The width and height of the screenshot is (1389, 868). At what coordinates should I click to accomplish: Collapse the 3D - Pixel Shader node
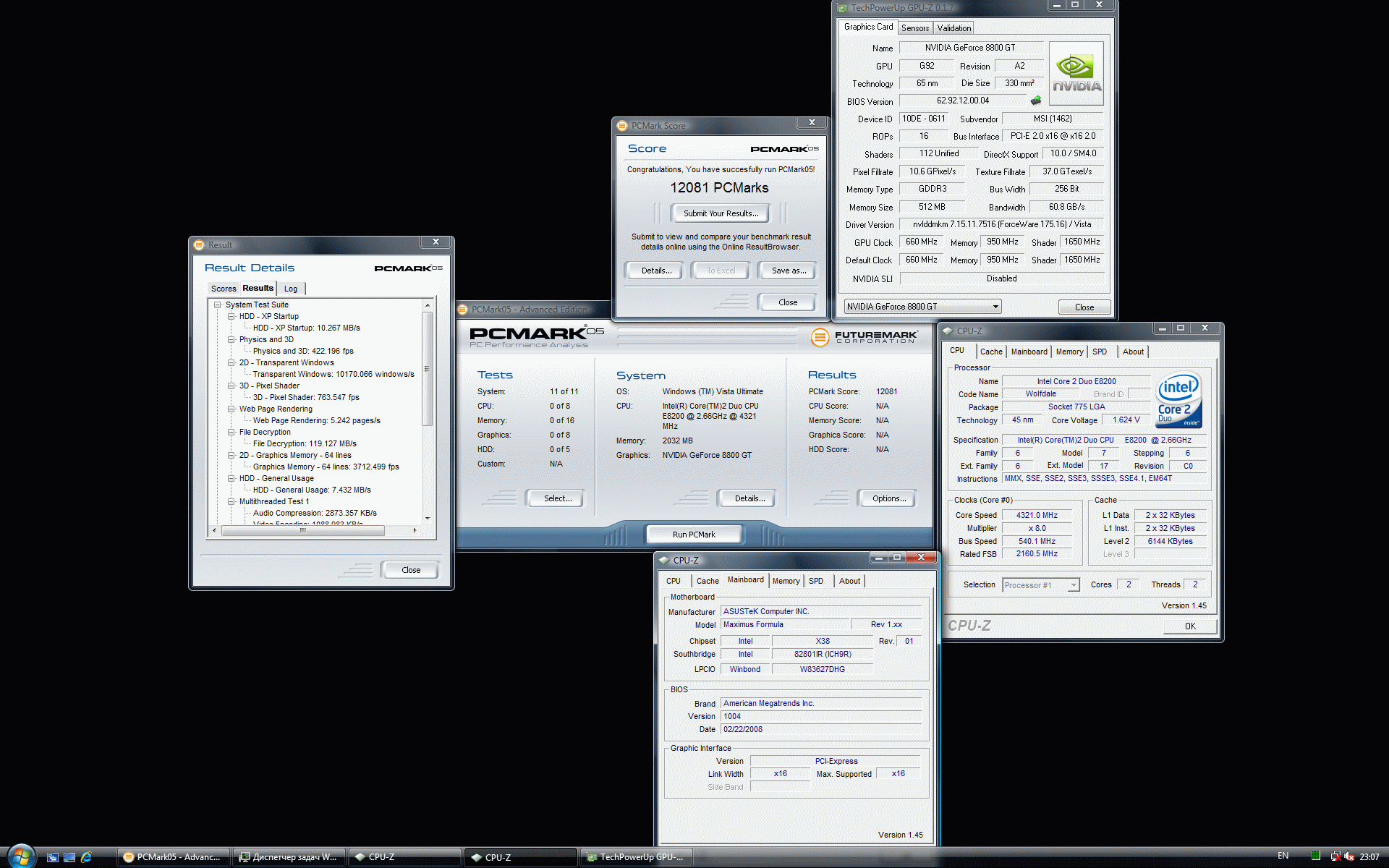[x=231, y=386]
